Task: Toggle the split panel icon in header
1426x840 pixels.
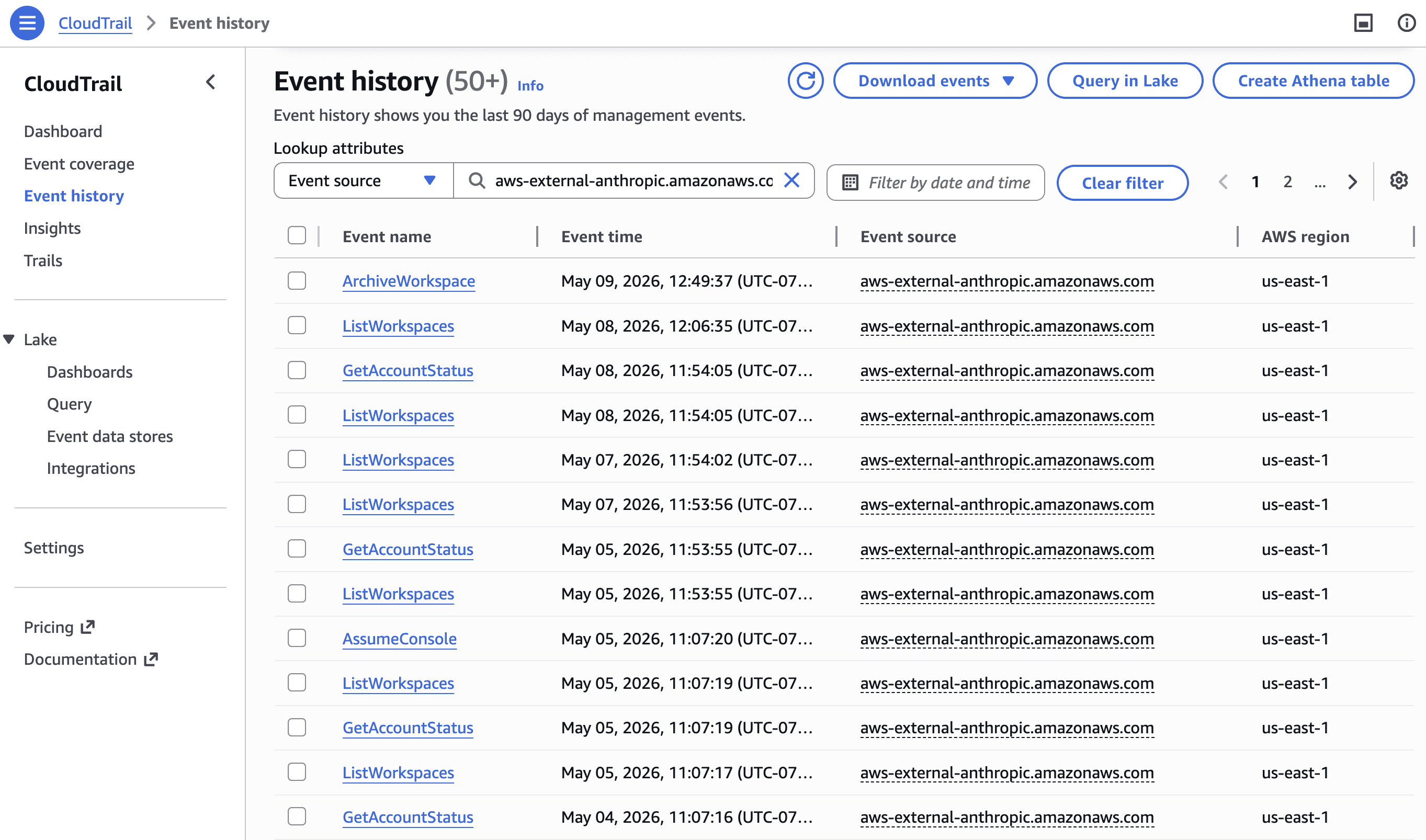Action: click(1363, 23)
